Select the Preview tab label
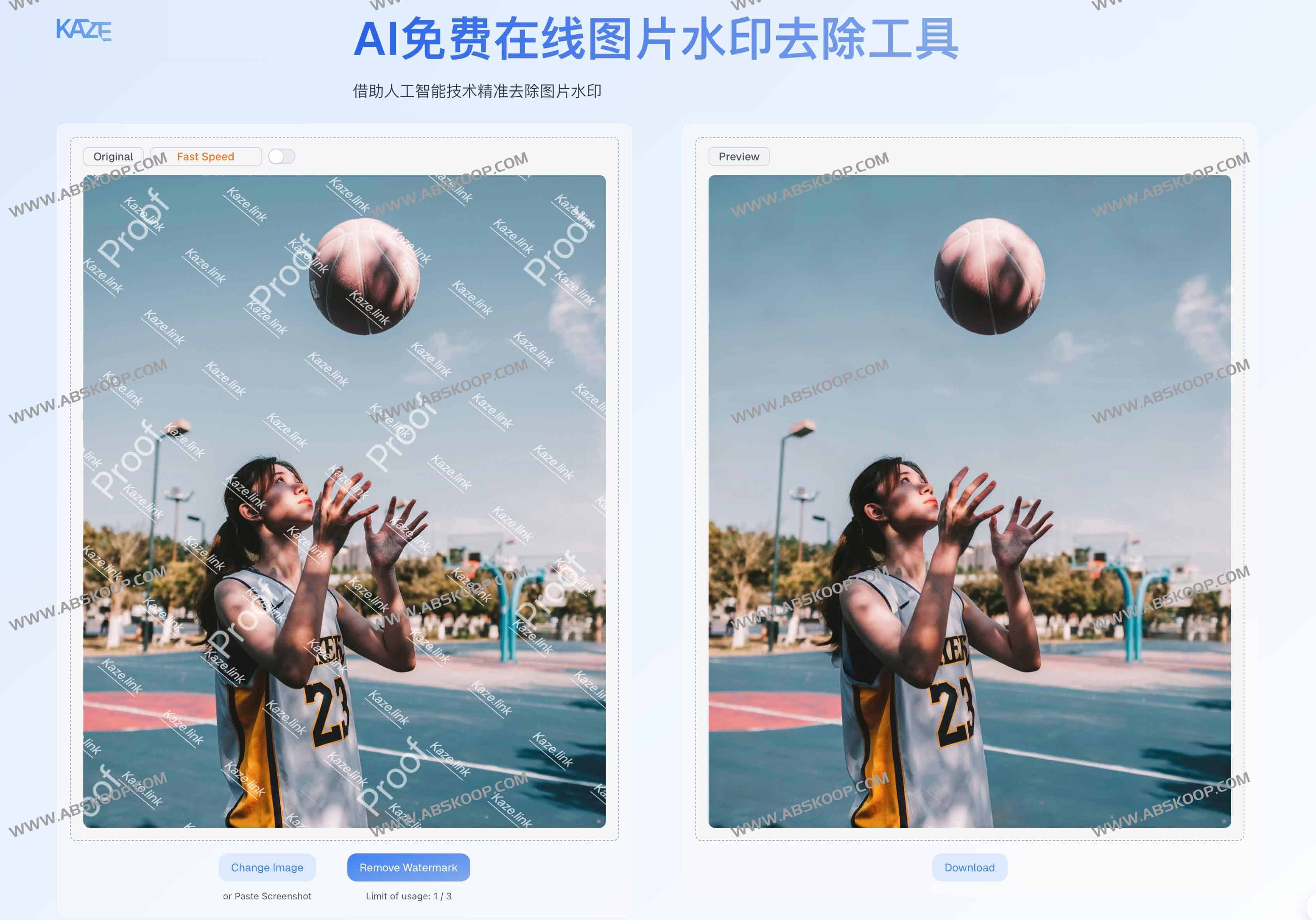This screenshot has width=1316, height=920. (737, 156)
